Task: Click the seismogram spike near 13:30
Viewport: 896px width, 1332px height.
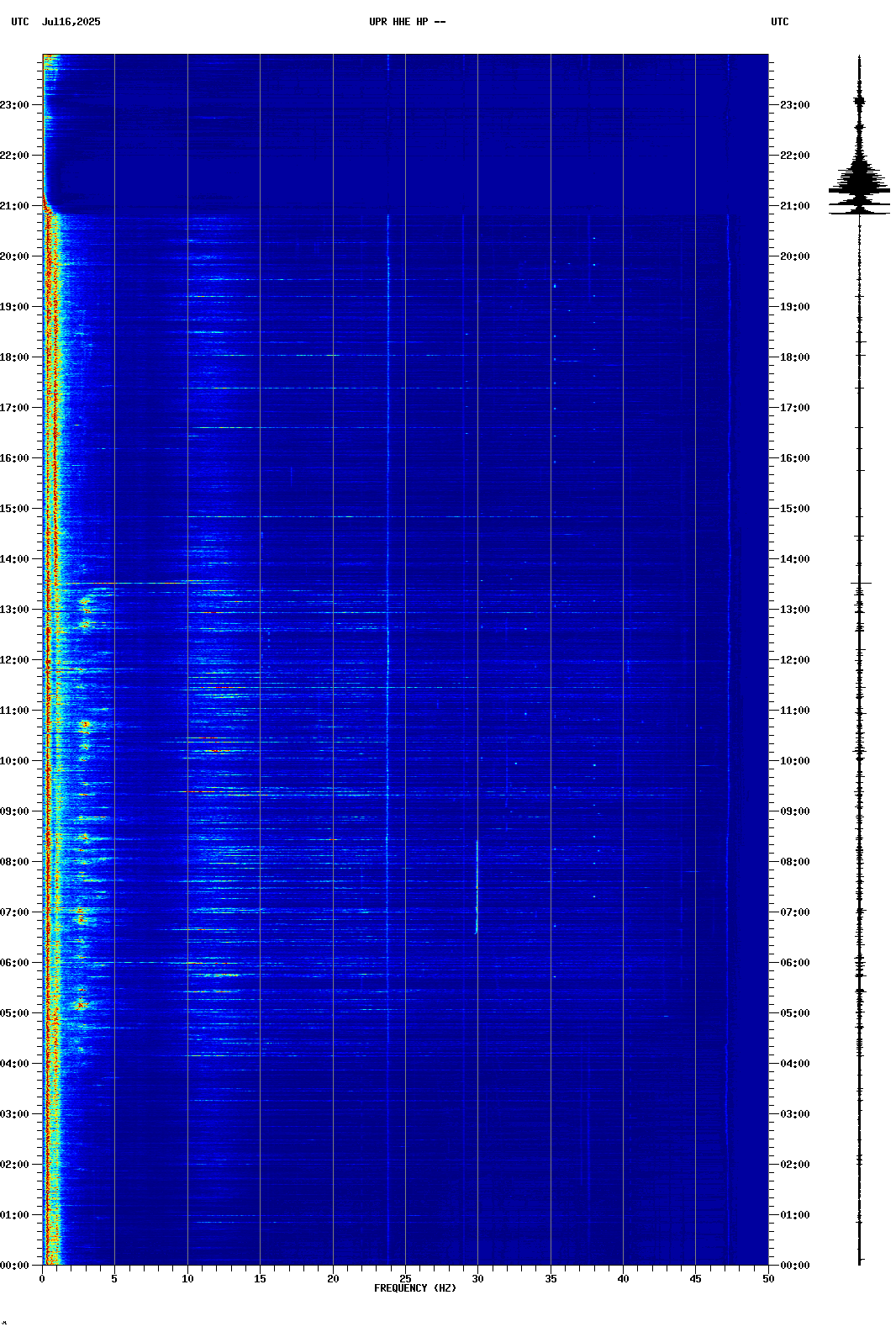Action: coord(861,583)
